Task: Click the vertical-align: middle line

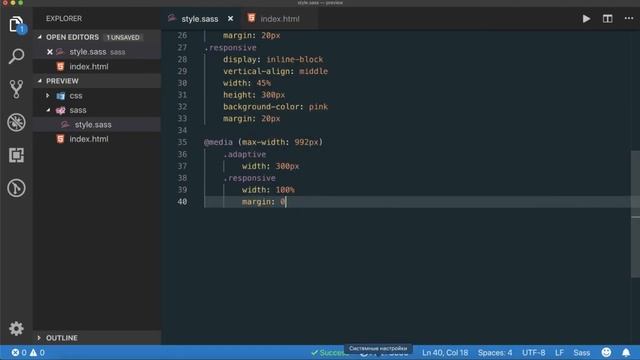Action: [276, 71]
